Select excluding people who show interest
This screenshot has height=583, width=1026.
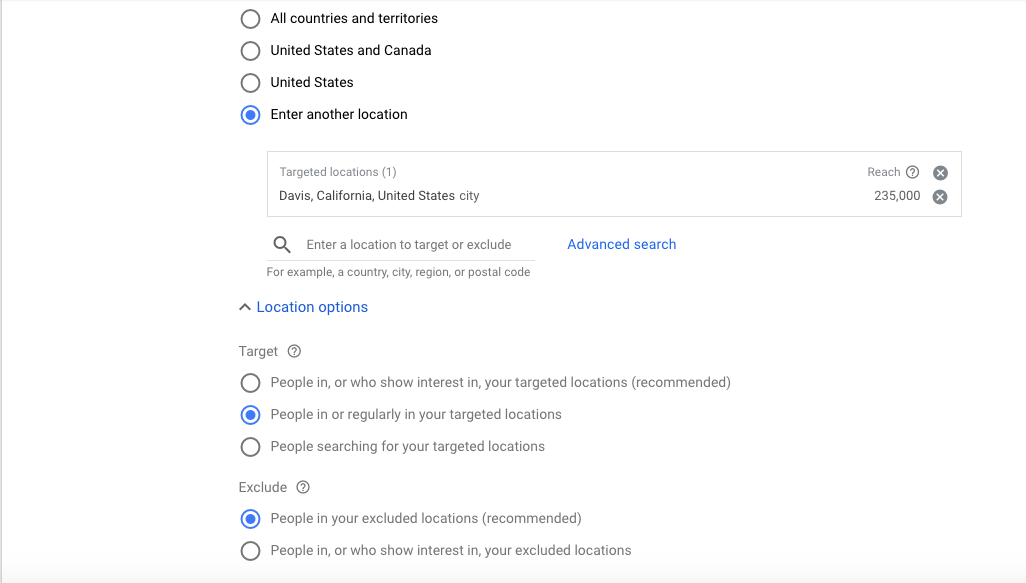pyautogui.click(x=250, y=550)
